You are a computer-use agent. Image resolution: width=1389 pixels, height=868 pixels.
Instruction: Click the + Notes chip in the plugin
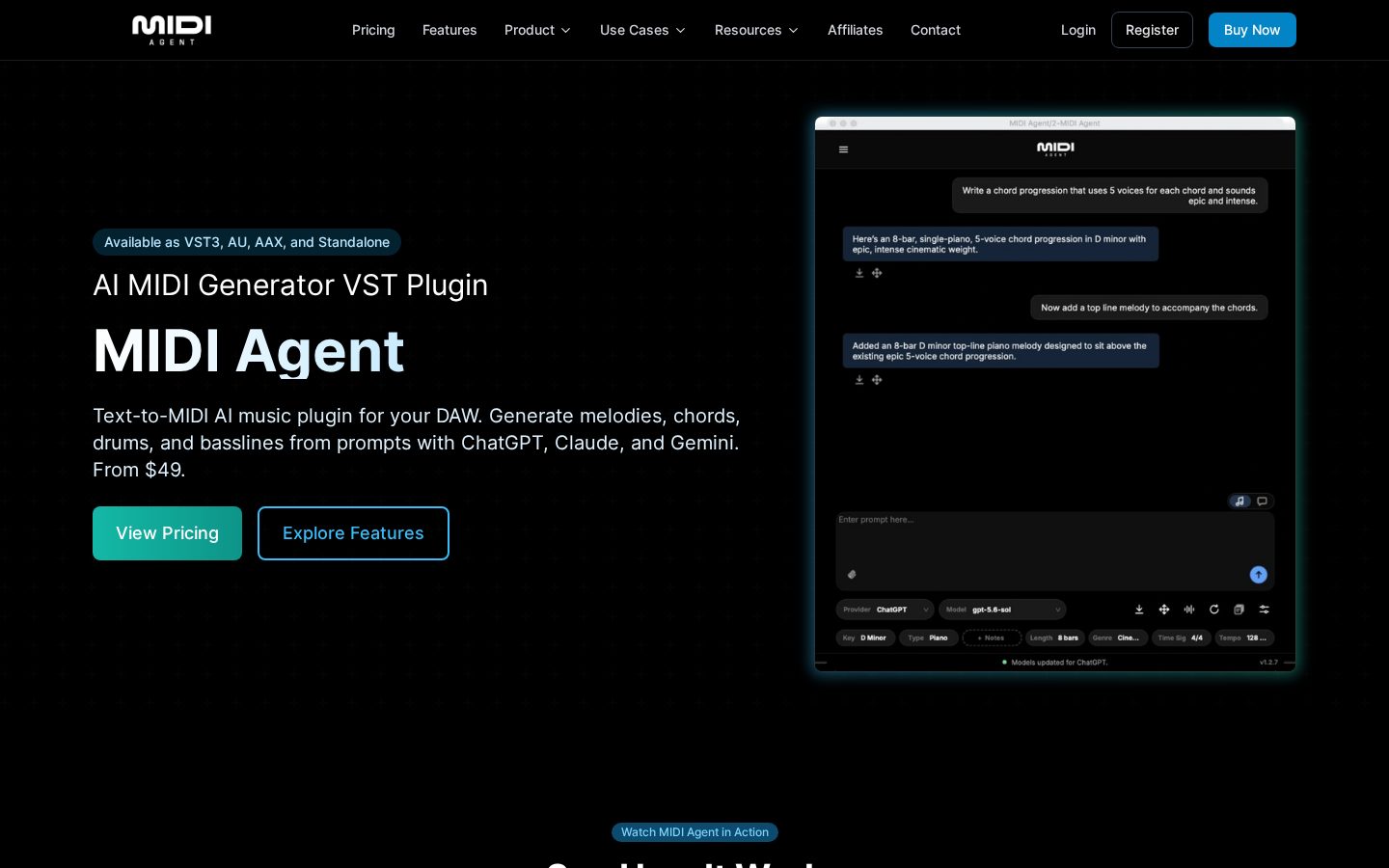coord(992,637)
